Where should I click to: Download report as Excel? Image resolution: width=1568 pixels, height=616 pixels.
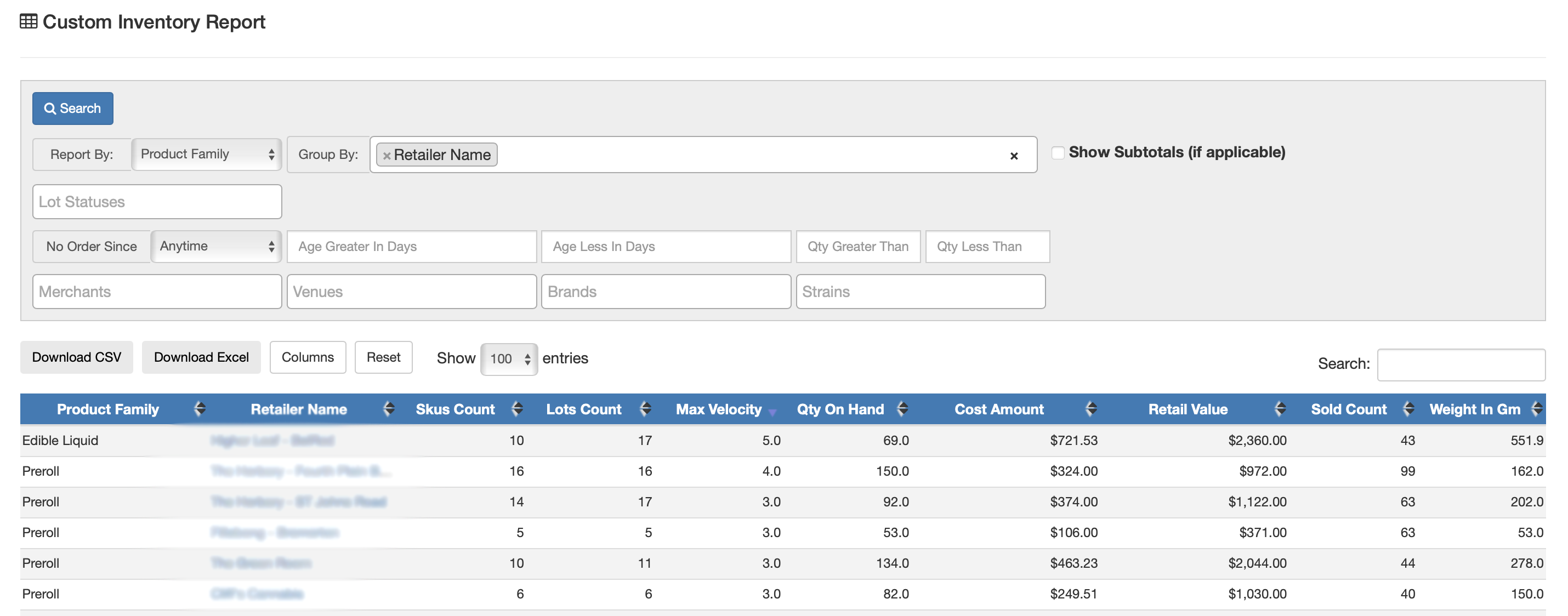pyautogui.click(x=201, y=357)
